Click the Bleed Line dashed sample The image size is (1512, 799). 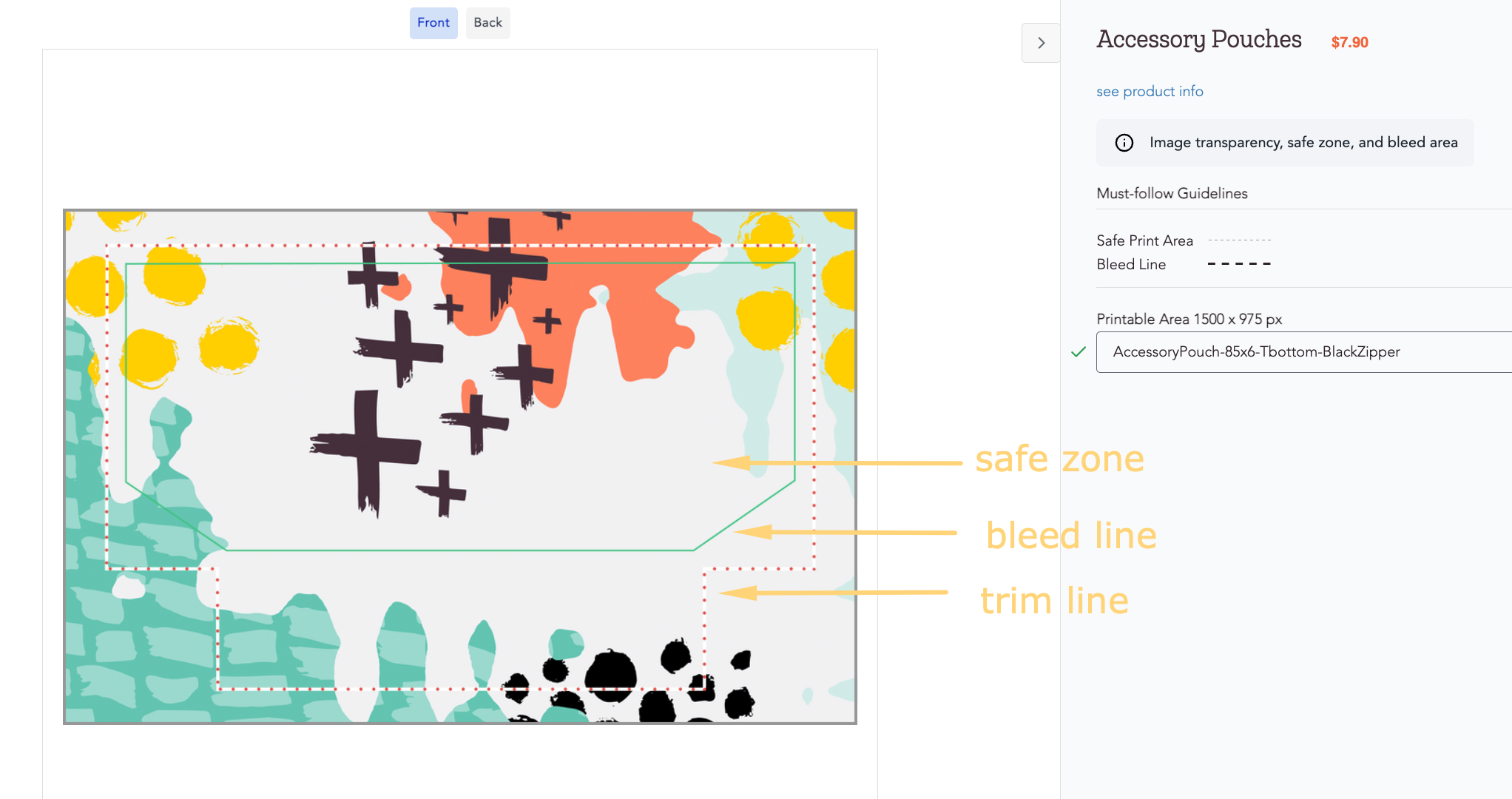click(x=1239, y=264)
